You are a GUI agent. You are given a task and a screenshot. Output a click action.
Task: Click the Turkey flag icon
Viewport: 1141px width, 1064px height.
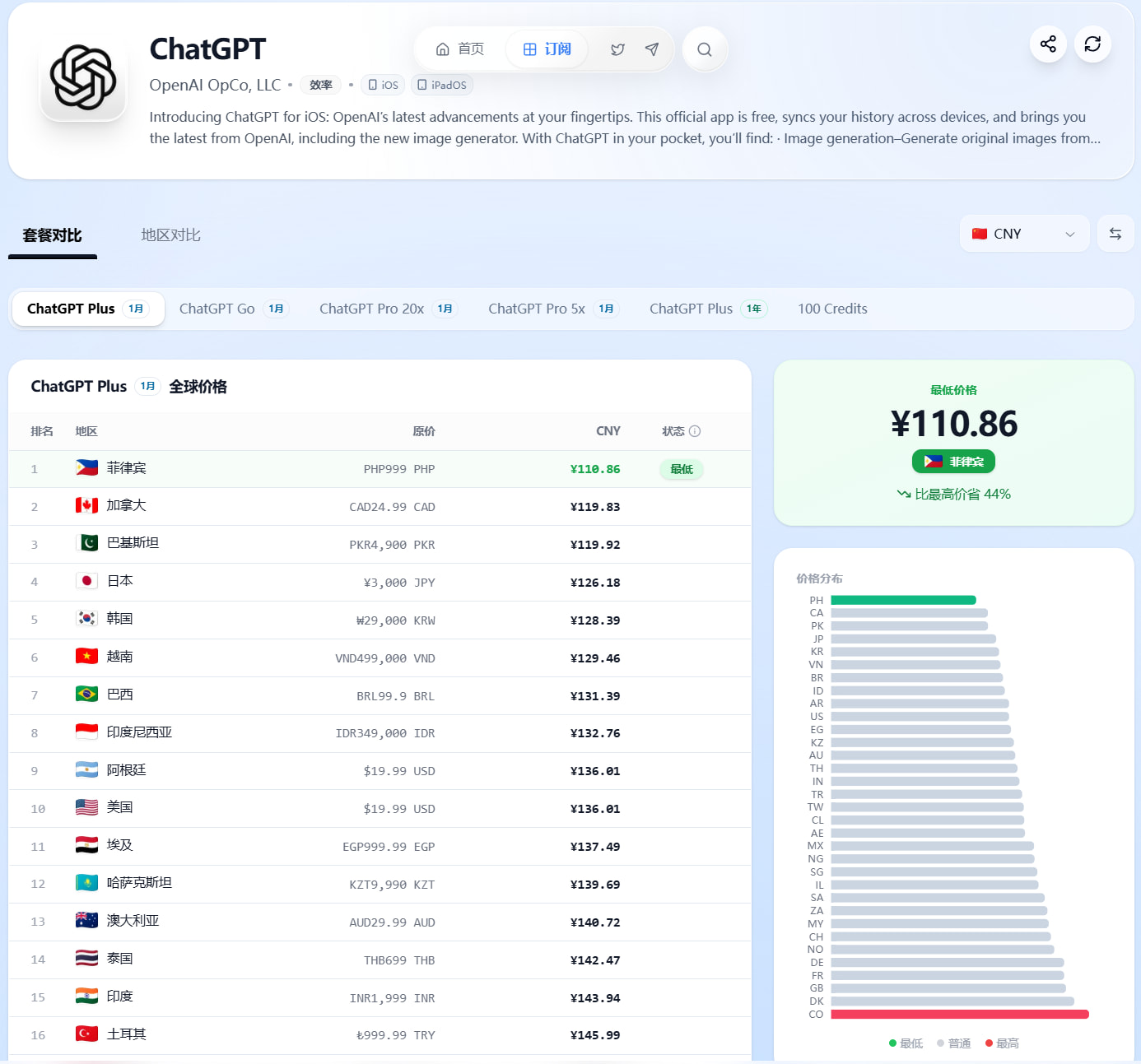pyautogui.click(x=86, y=1034)
